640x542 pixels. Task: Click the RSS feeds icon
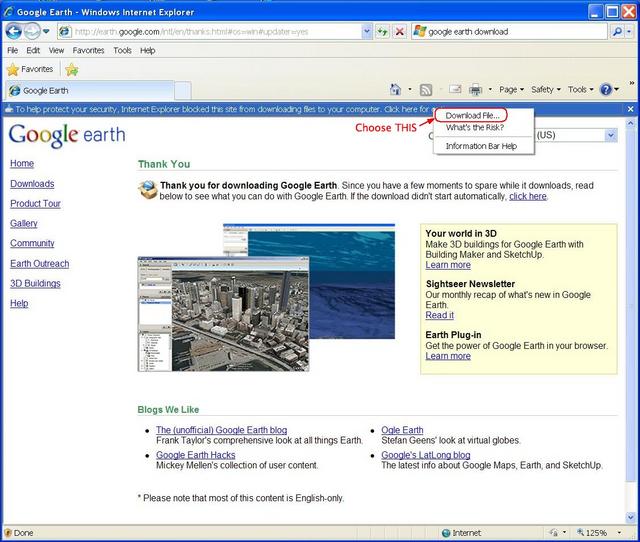tap(426, 89)
